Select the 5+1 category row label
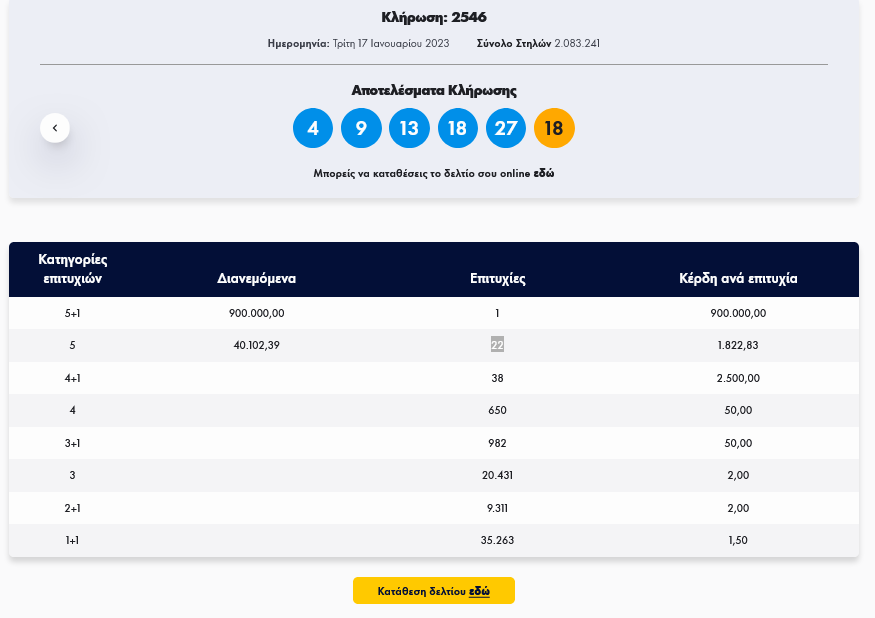Image resolution: width=875 pixels, height=618 pixels. pos(73,313)
